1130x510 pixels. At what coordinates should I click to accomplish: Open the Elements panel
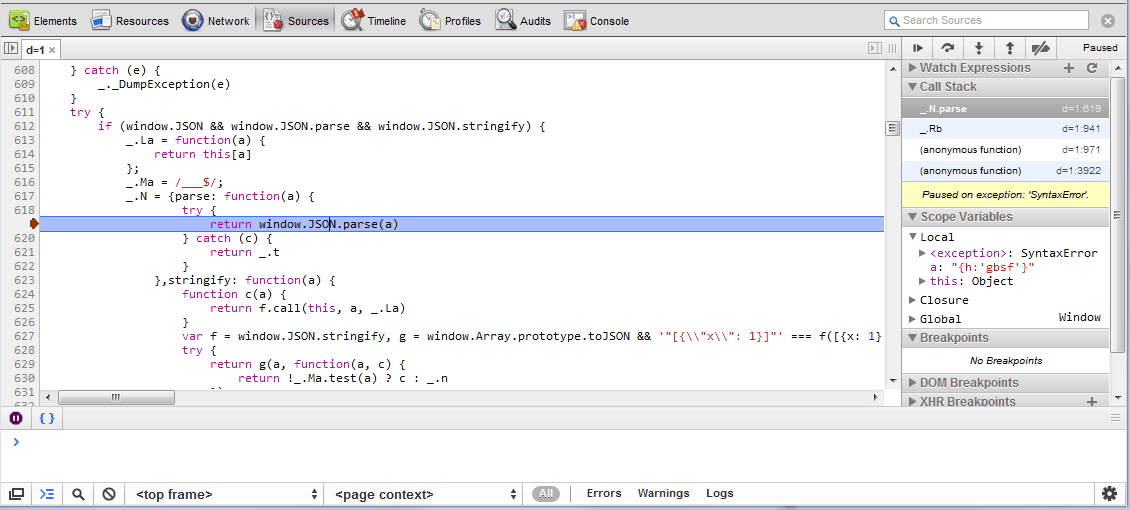43,21
